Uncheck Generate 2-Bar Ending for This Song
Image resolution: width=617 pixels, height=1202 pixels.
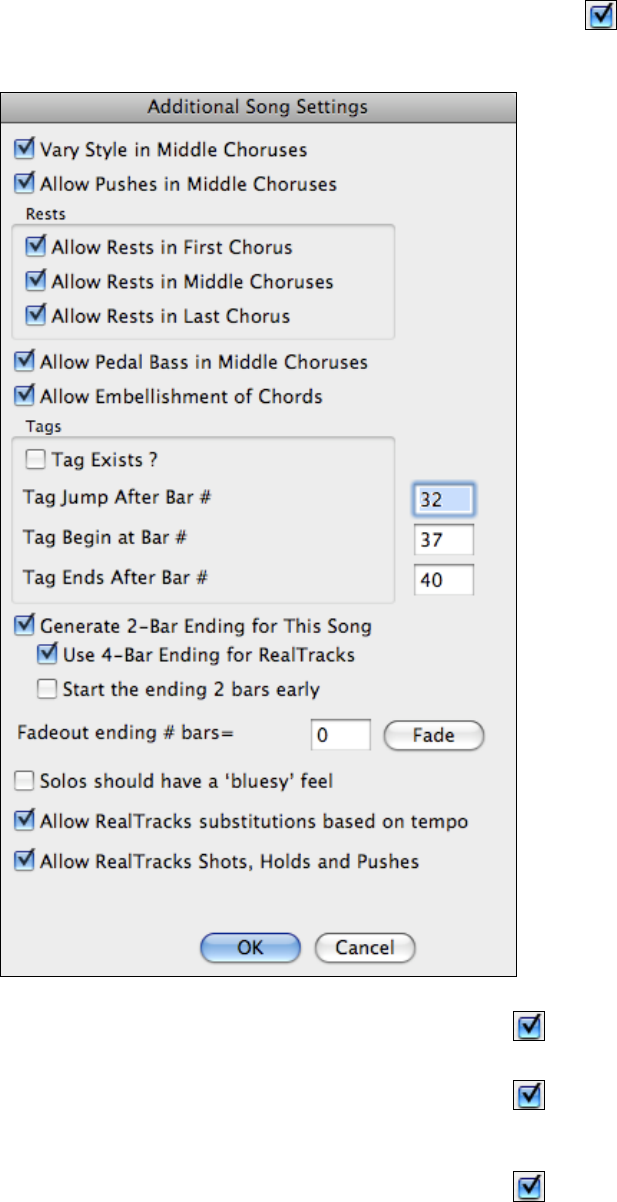[24, 627]
